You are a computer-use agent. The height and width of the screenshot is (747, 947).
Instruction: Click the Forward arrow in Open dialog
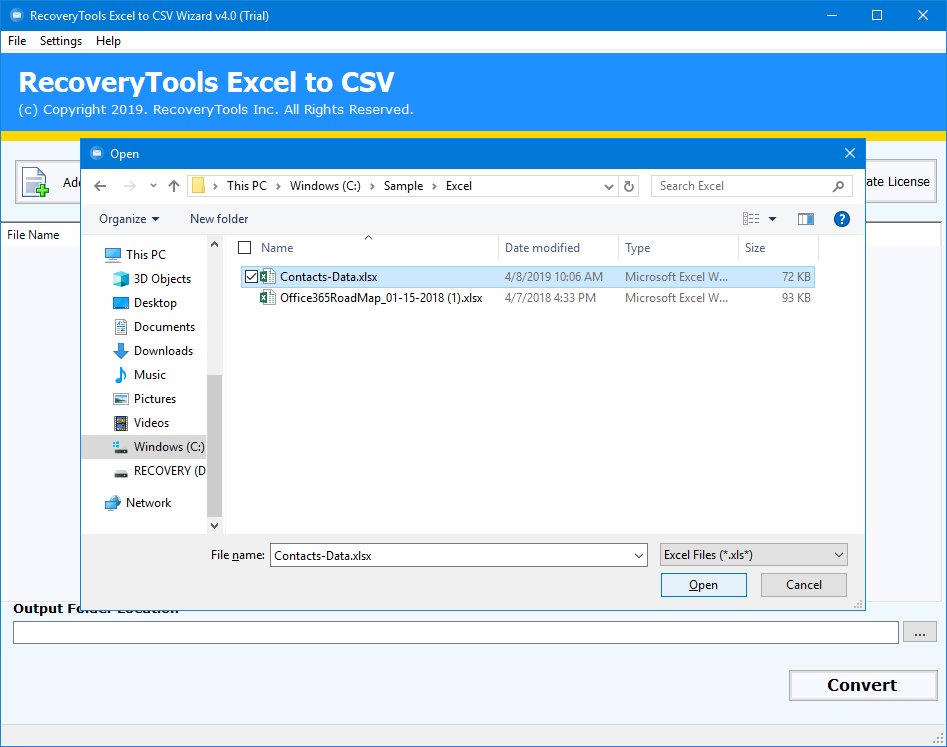pyautogui.click(x=129, y=186)
